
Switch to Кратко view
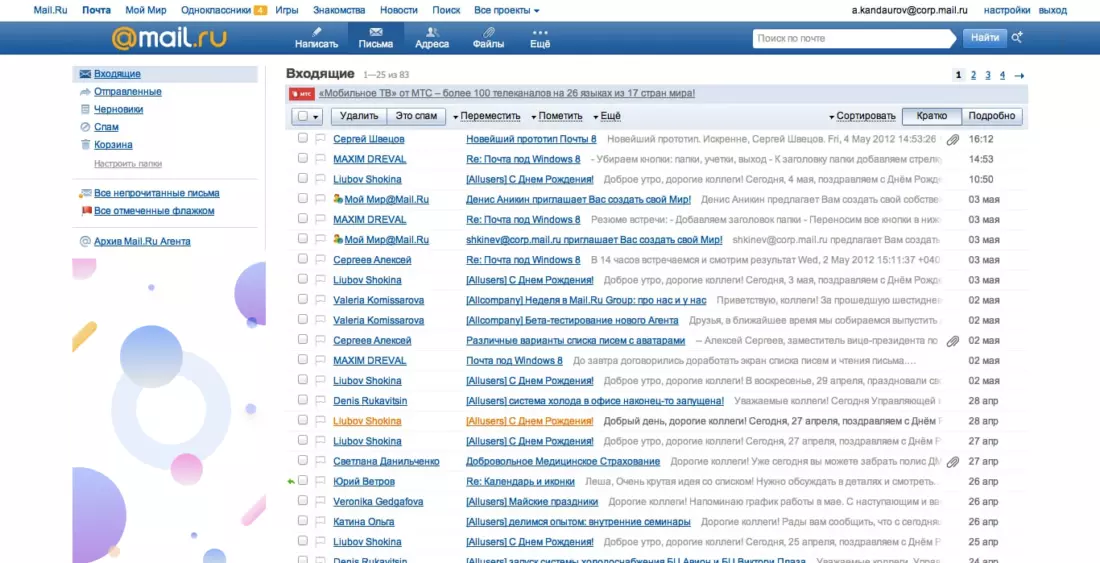tap(931, 116)
